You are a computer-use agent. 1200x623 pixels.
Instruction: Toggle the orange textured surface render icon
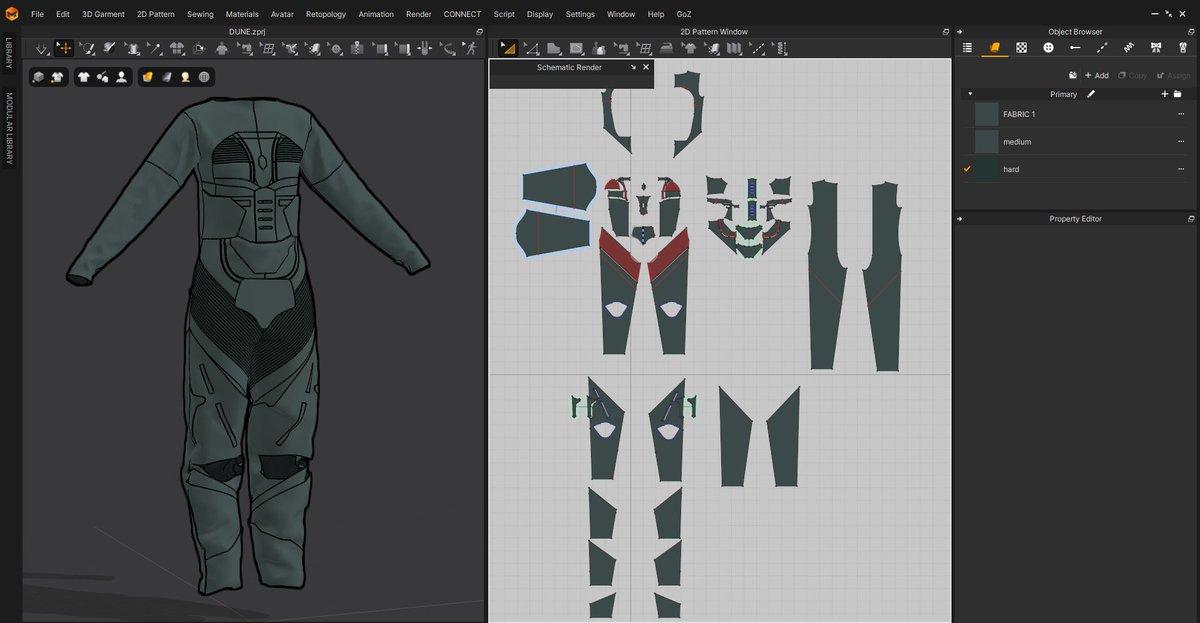point(147,77)
